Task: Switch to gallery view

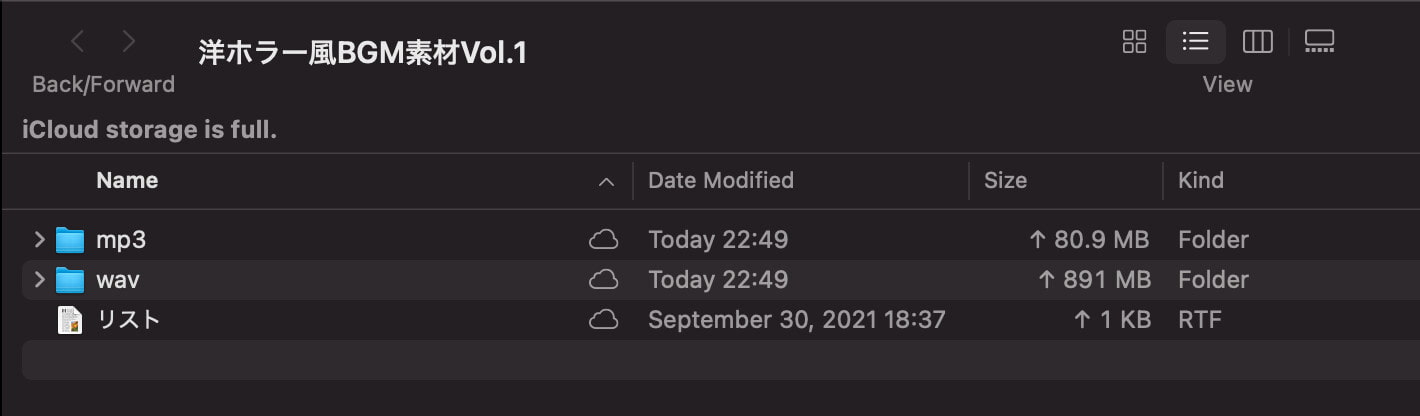Action: click(x=1320, y=41)
